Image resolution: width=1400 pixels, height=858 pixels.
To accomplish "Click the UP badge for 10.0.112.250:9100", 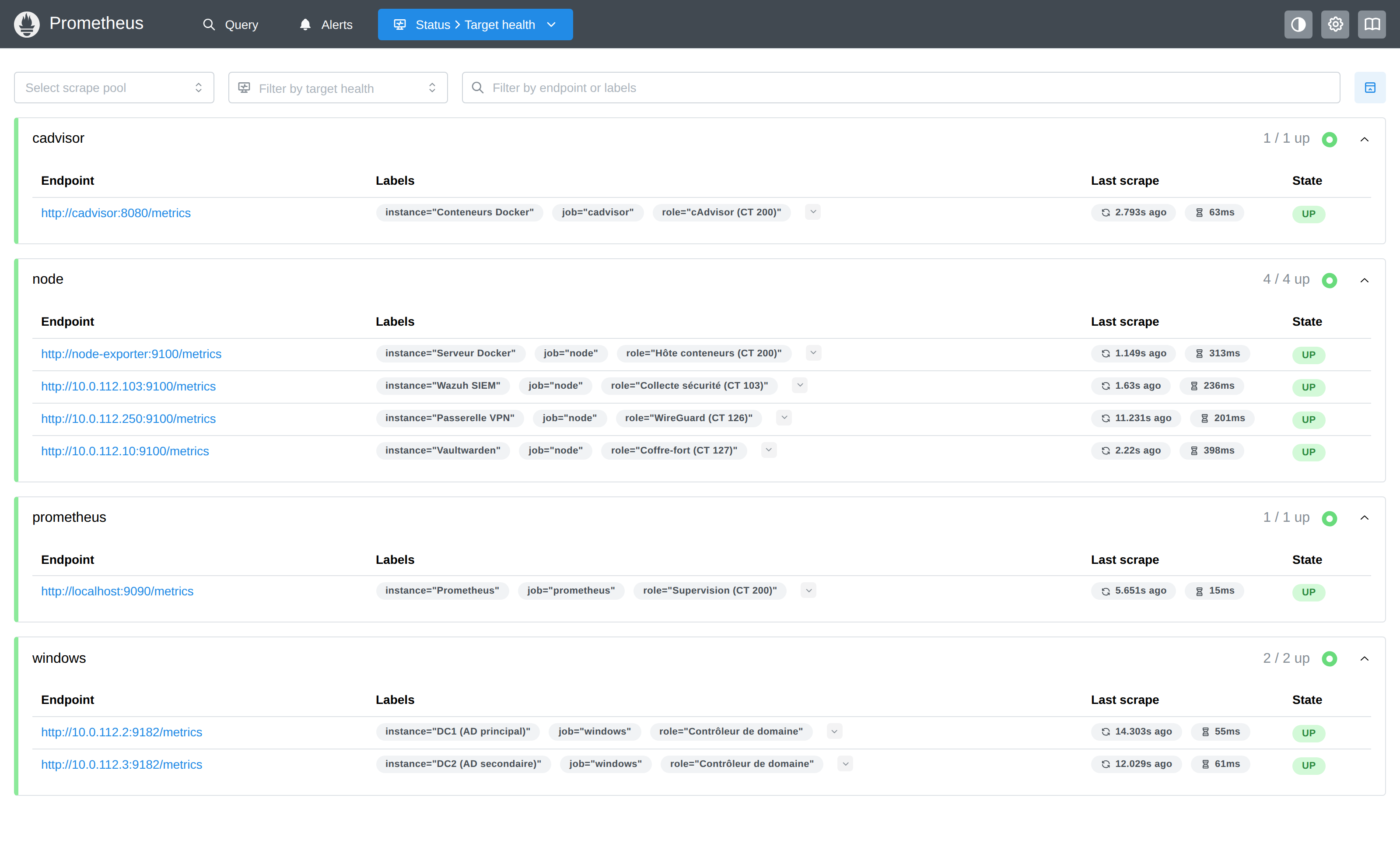I will (1309, 420).
